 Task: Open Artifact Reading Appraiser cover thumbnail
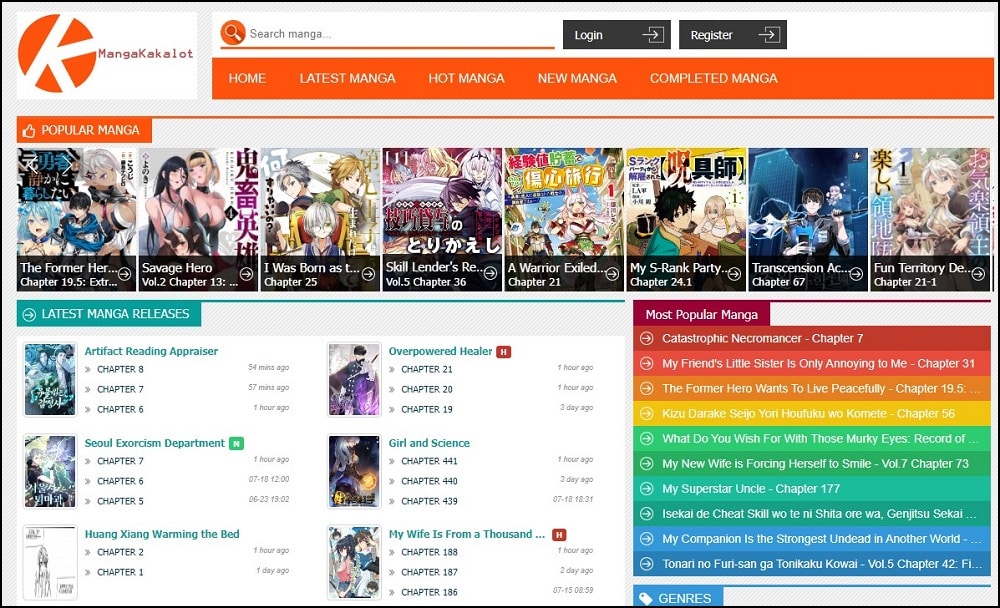pos(50,380)
